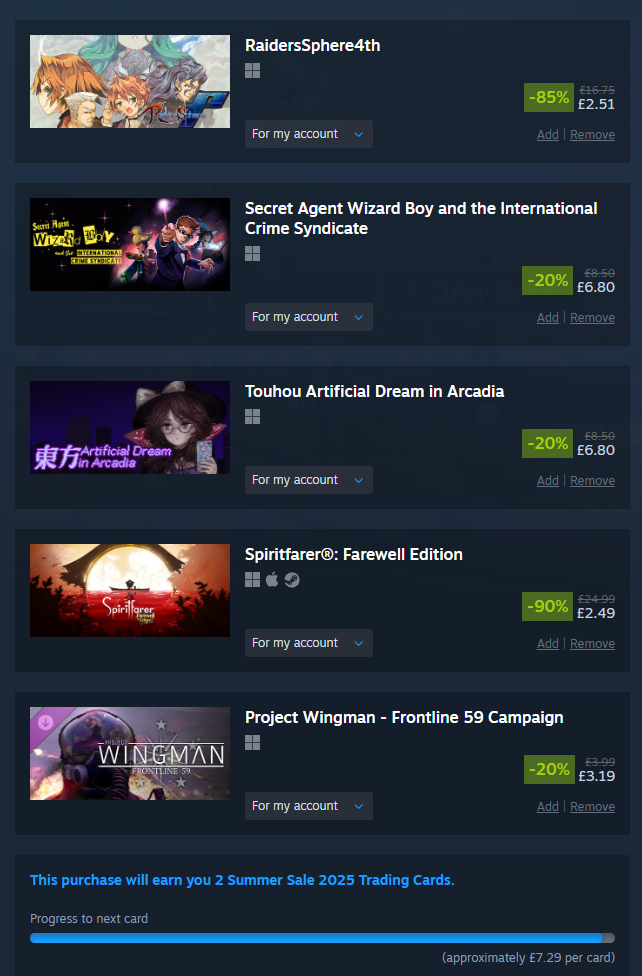Click the Windows icon under RaidersSphere4th

[252, 71]
